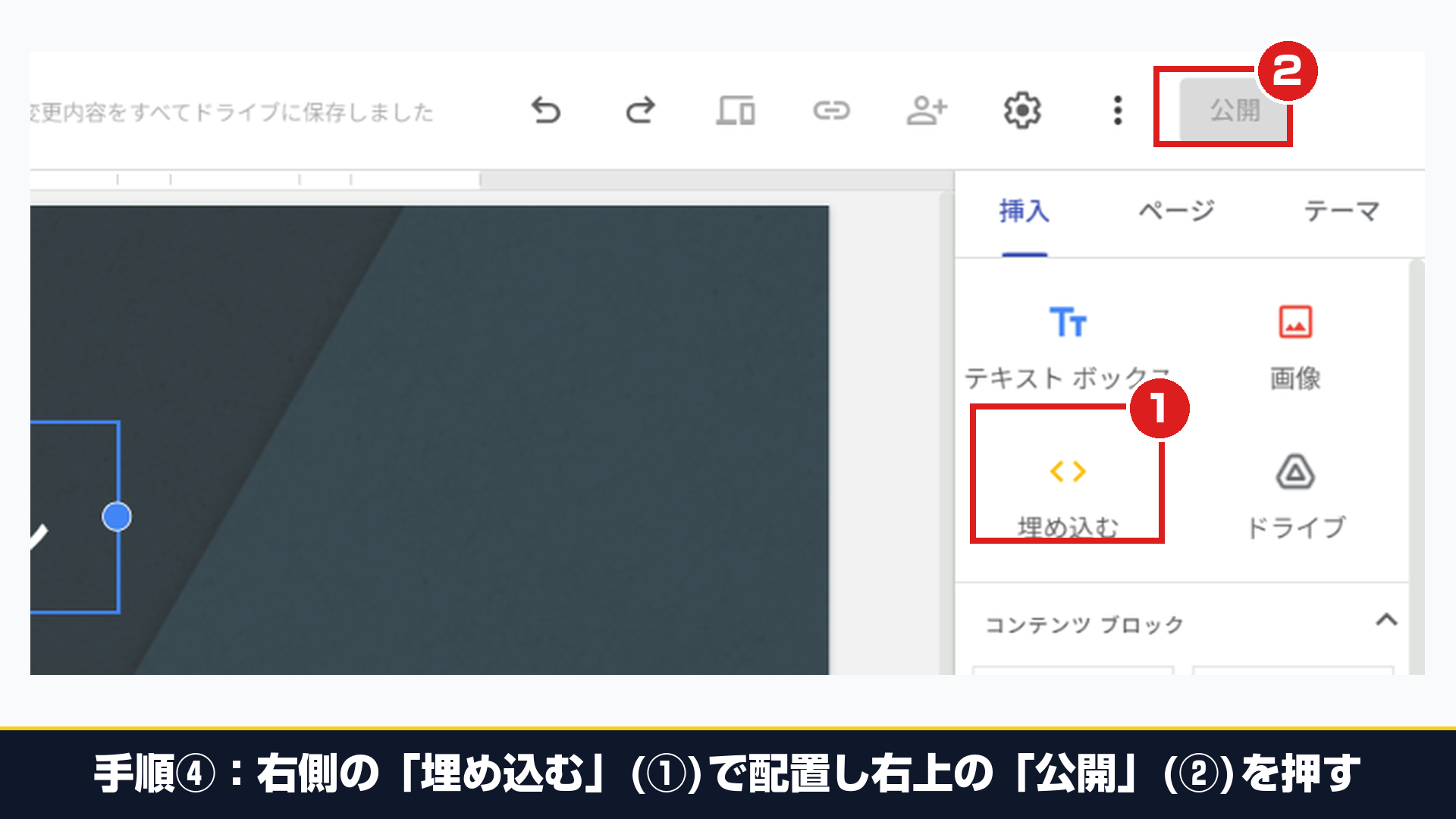
Task: Open the three-dot more menu
Action: [x=1117, y=111]
